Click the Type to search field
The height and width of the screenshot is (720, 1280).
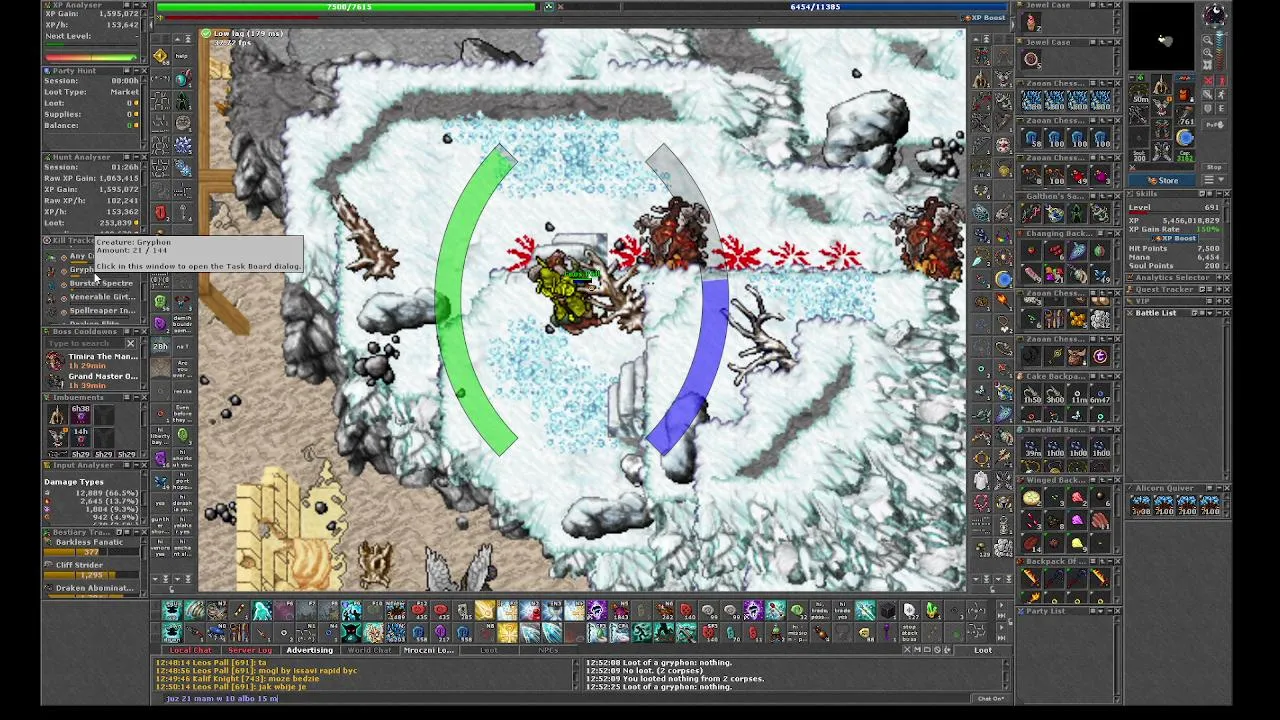pos(85,343)
